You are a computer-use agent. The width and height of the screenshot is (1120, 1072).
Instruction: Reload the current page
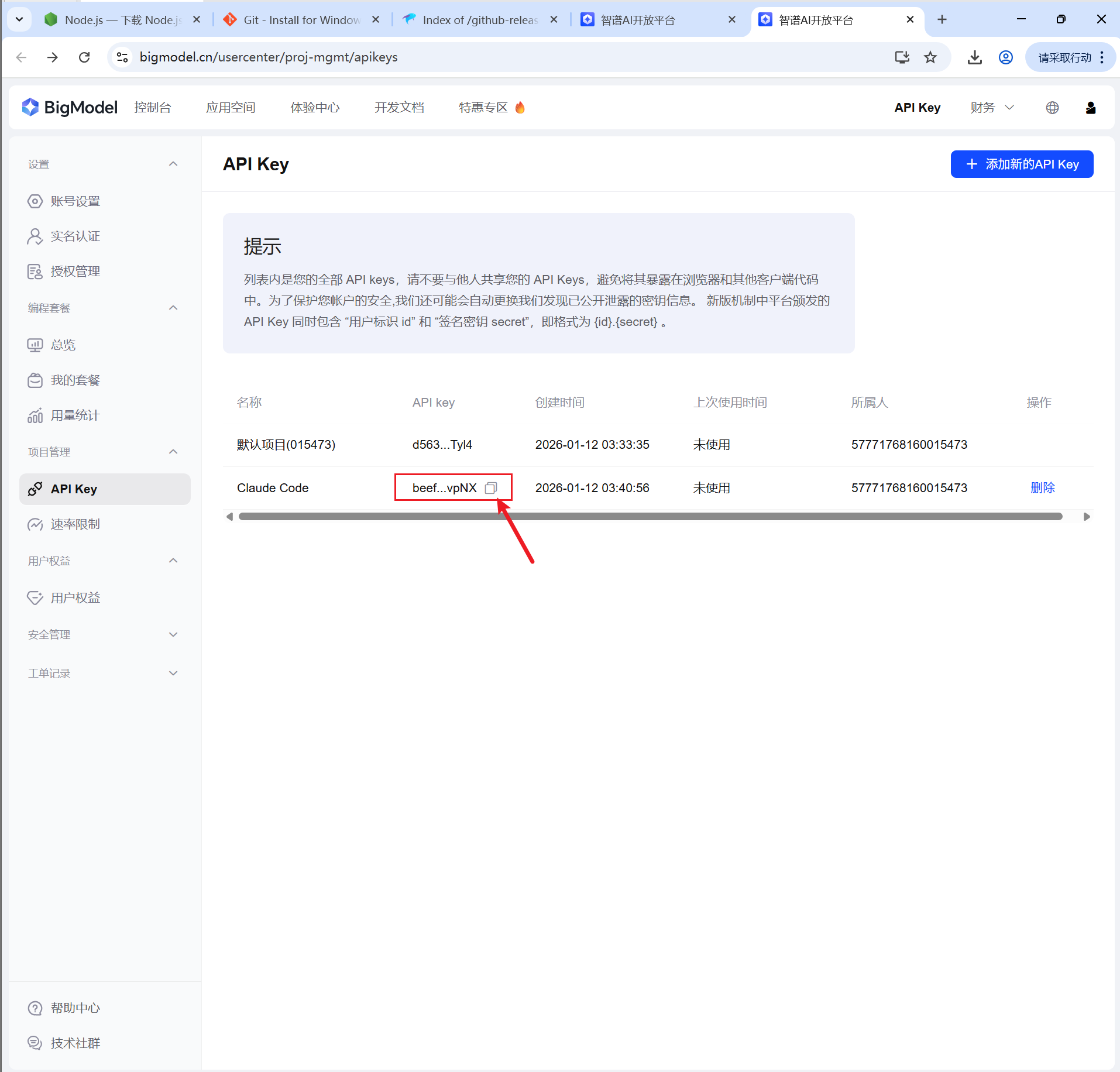[84, 57]
